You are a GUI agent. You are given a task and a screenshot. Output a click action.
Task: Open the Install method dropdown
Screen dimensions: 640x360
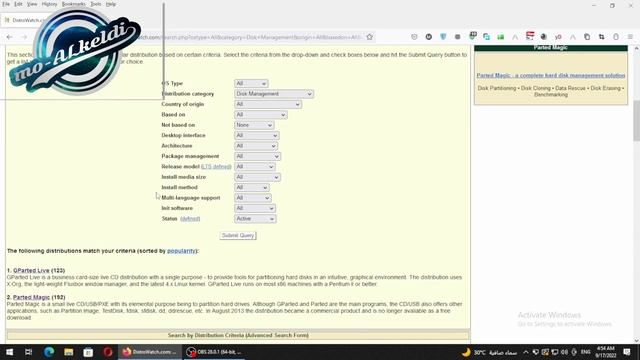coord(252,187)
